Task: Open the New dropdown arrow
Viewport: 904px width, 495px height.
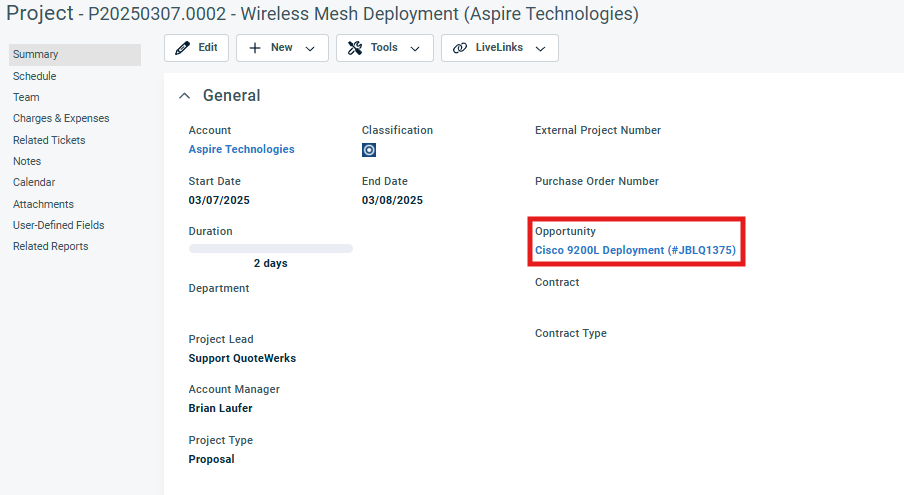Action: tap(309, 48)
